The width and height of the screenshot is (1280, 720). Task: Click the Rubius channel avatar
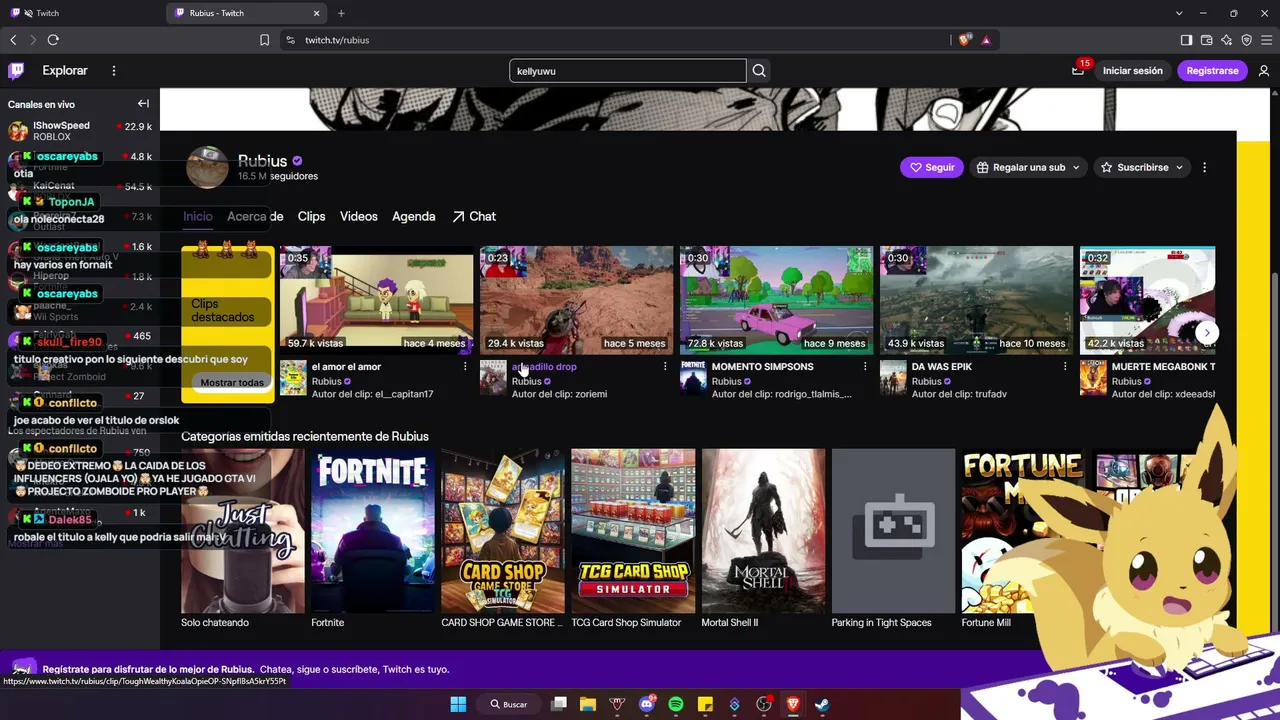point(208,167)
